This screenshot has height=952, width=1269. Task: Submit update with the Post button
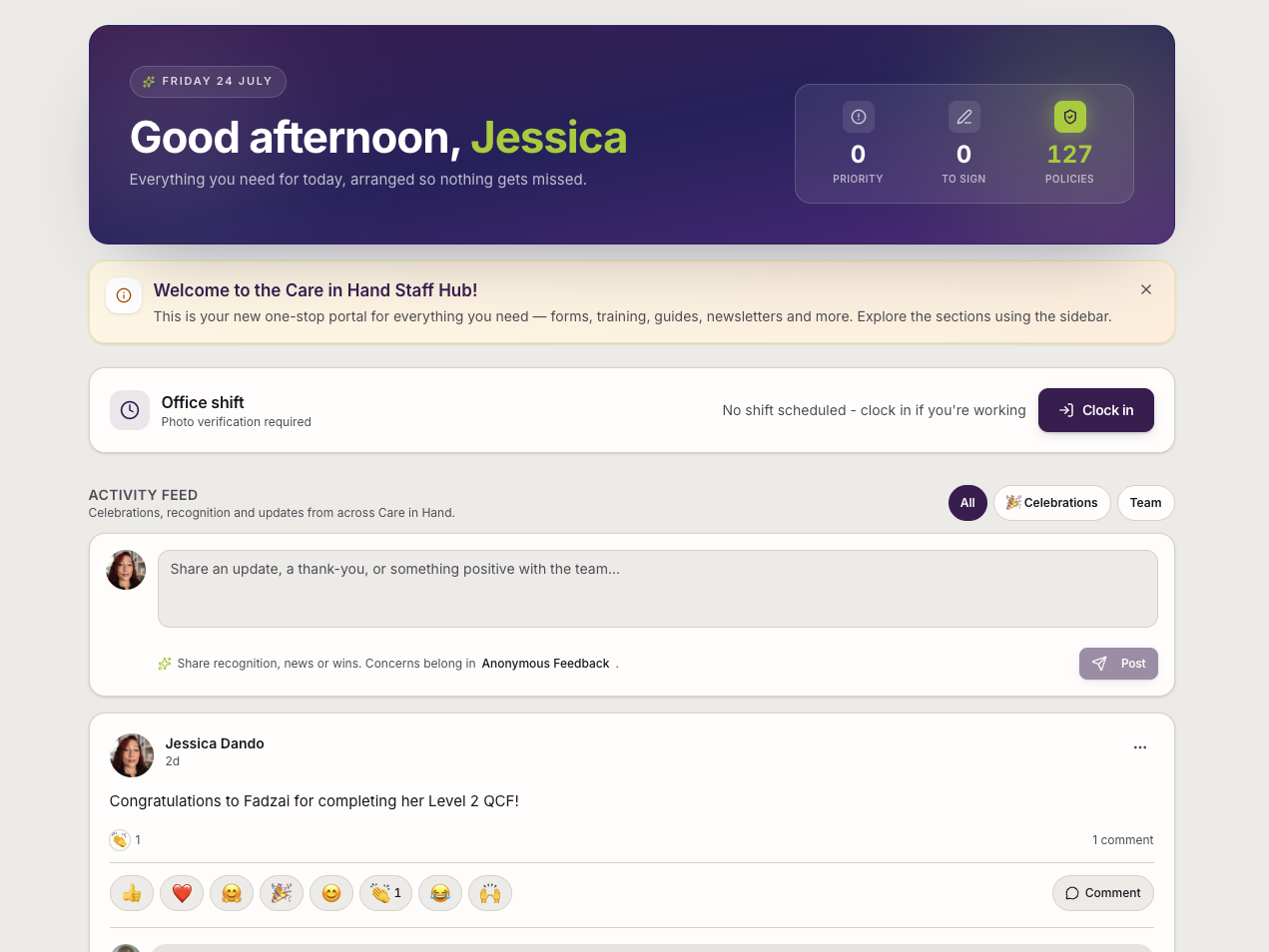click(1118, 664)
